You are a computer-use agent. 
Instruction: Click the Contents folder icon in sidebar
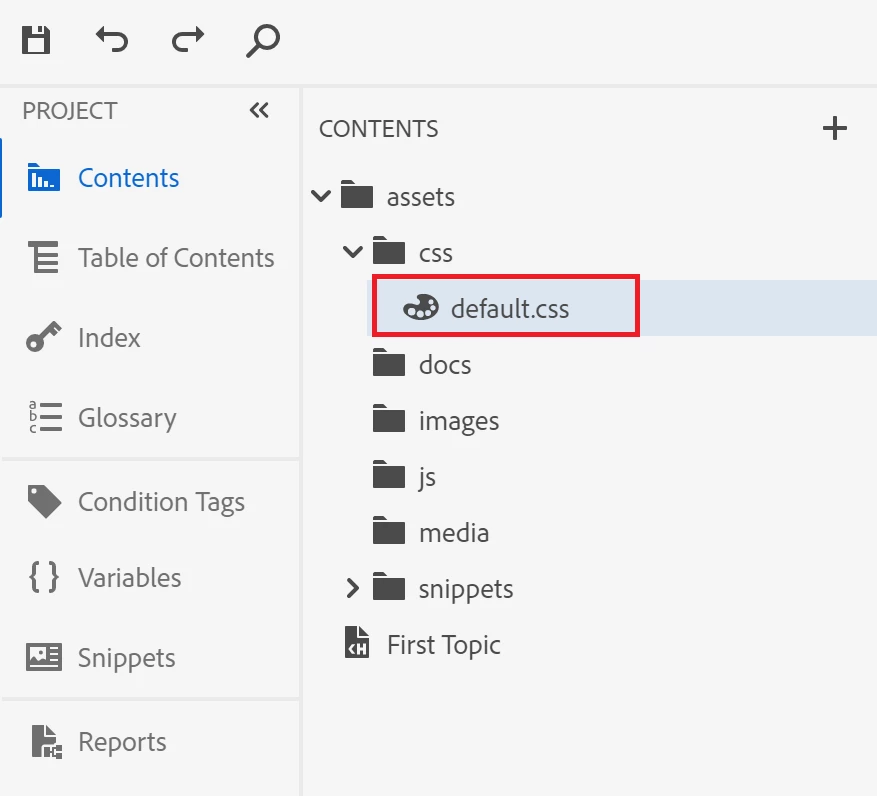(x=44, y=177)
